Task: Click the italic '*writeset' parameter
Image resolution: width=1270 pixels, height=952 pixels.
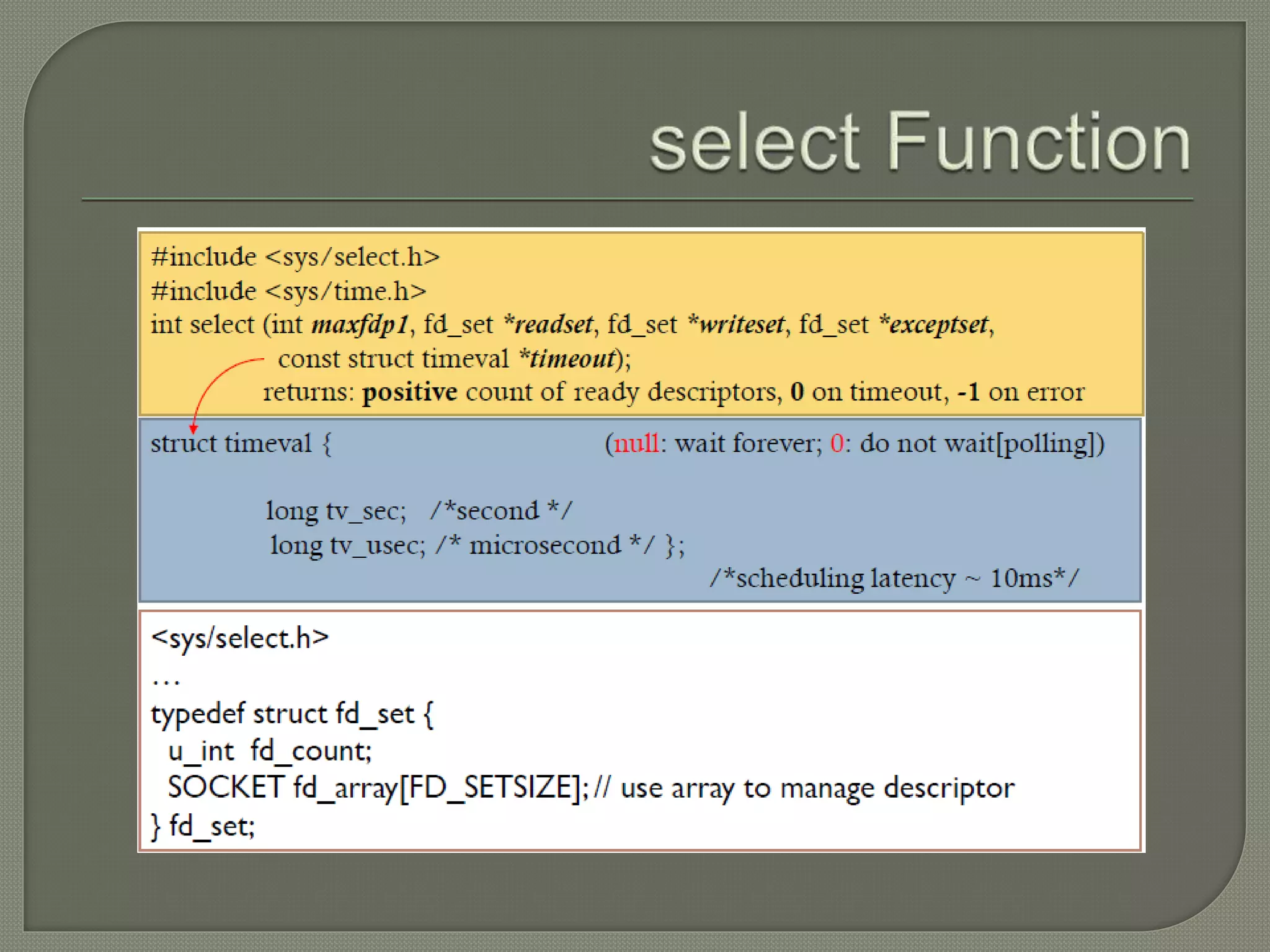Action: pyautogui.click(x=735, y=325)
